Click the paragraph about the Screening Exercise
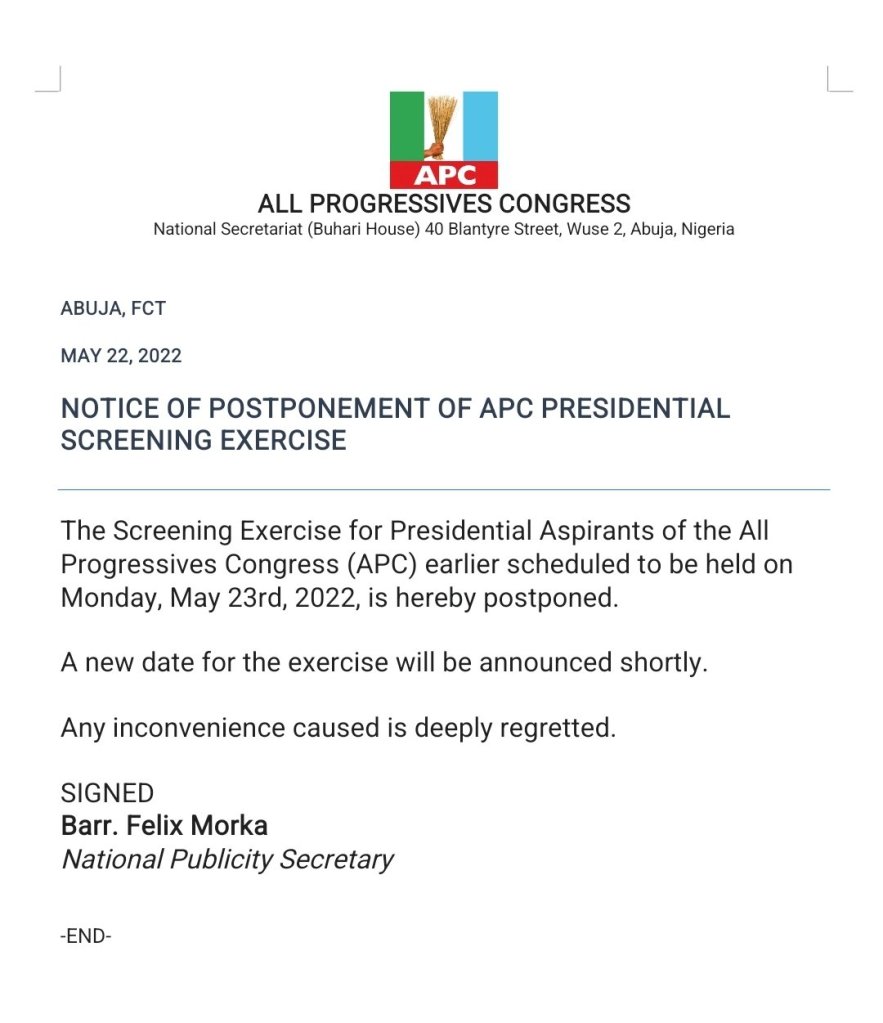The height and width of the screenshot is (1023, 883). [426, 564]
